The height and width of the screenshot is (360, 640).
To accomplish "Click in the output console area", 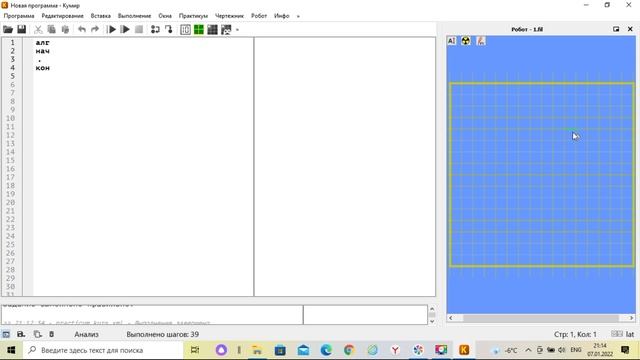I will [152, 315].
